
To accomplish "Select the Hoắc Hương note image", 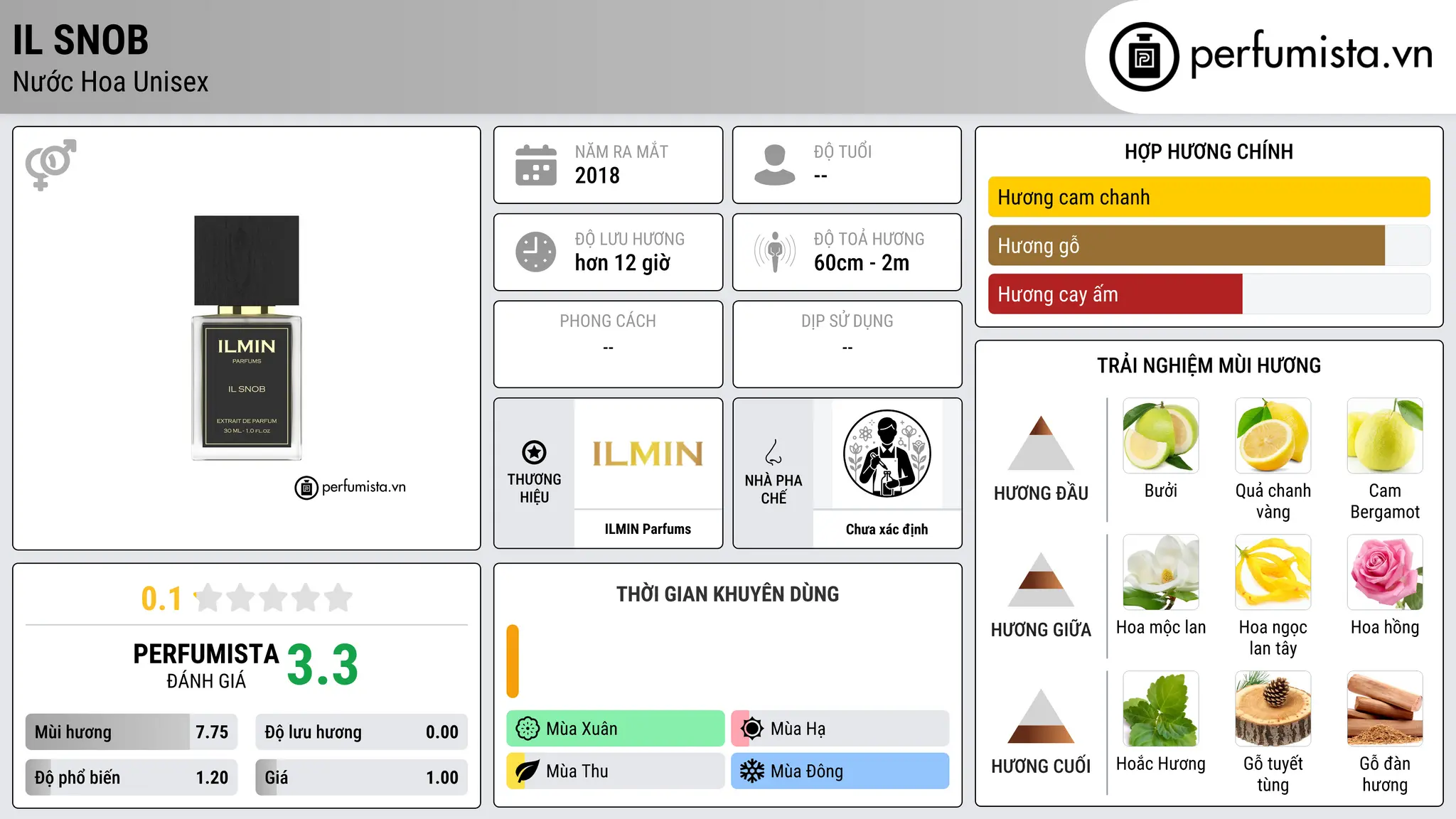I will coord(1161,709).
